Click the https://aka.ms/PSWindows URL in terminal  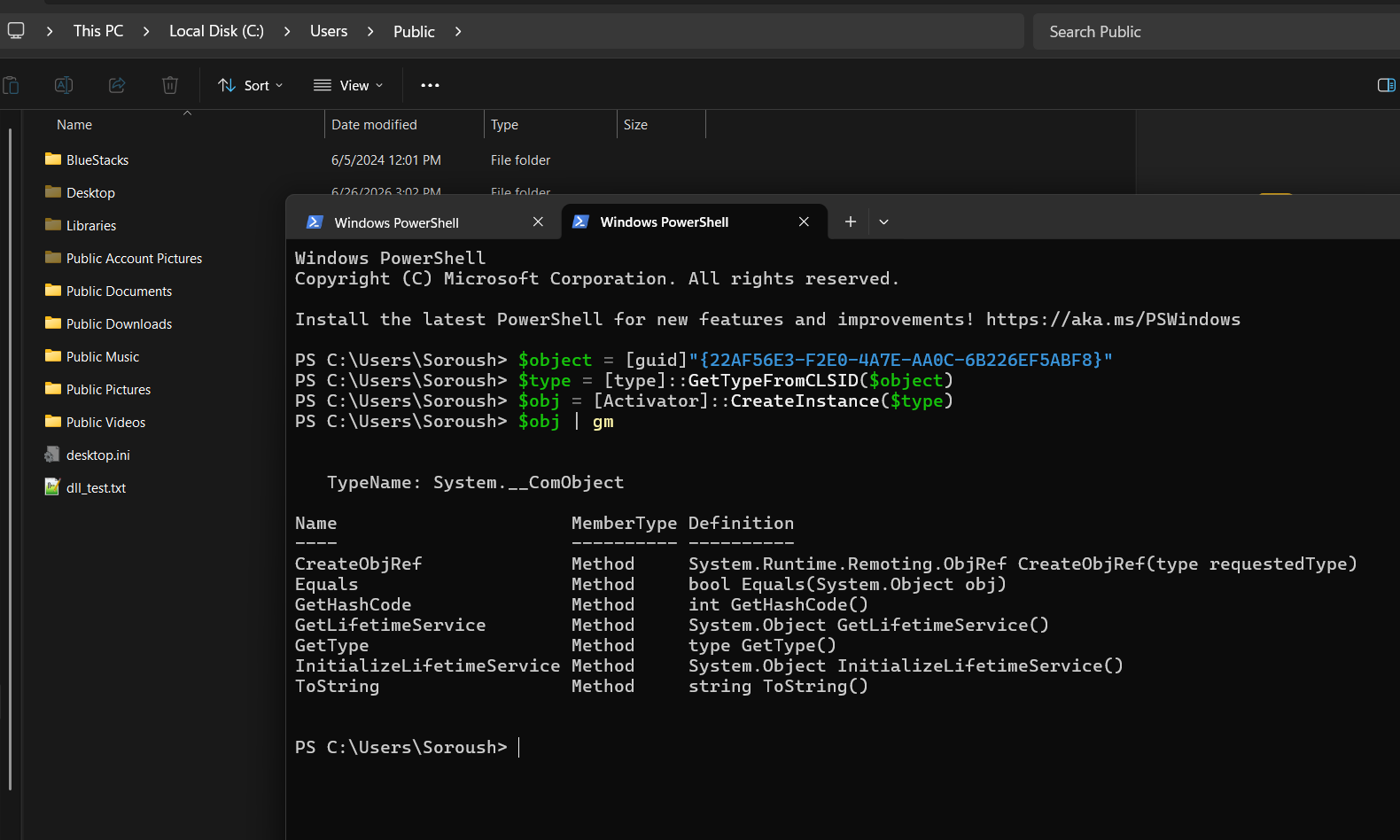pos(1113,319)
